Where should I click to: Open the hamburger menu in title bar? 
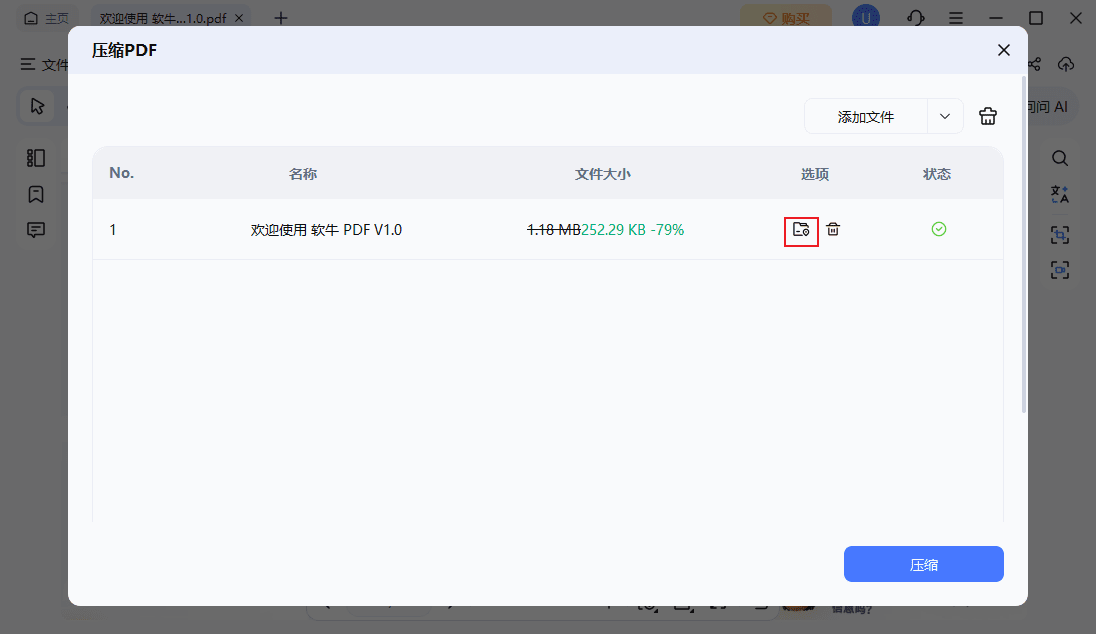click(956, 18)
